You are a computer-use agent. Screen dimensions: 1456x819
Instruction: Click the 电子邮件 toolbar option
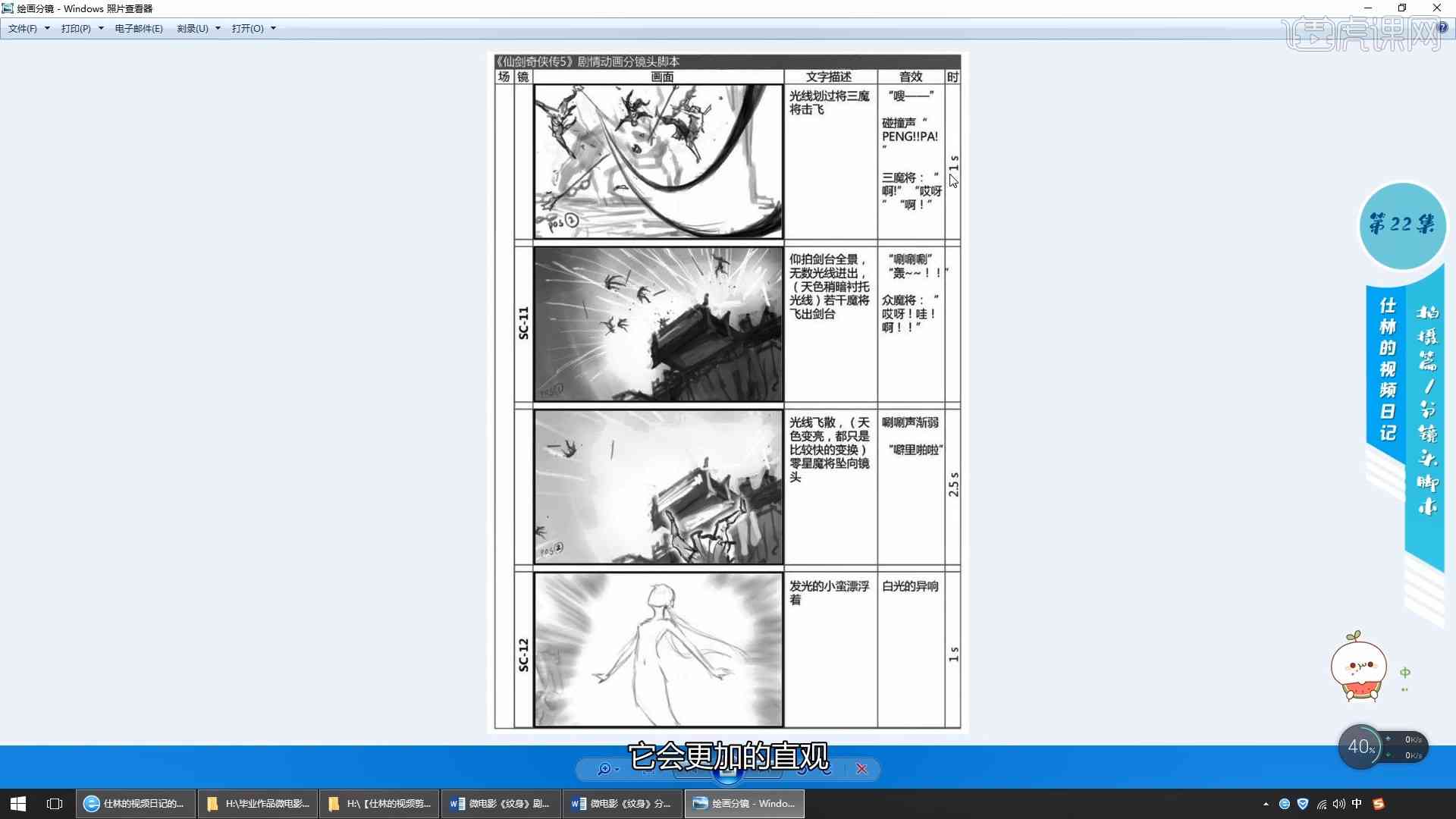click(140, 28)
